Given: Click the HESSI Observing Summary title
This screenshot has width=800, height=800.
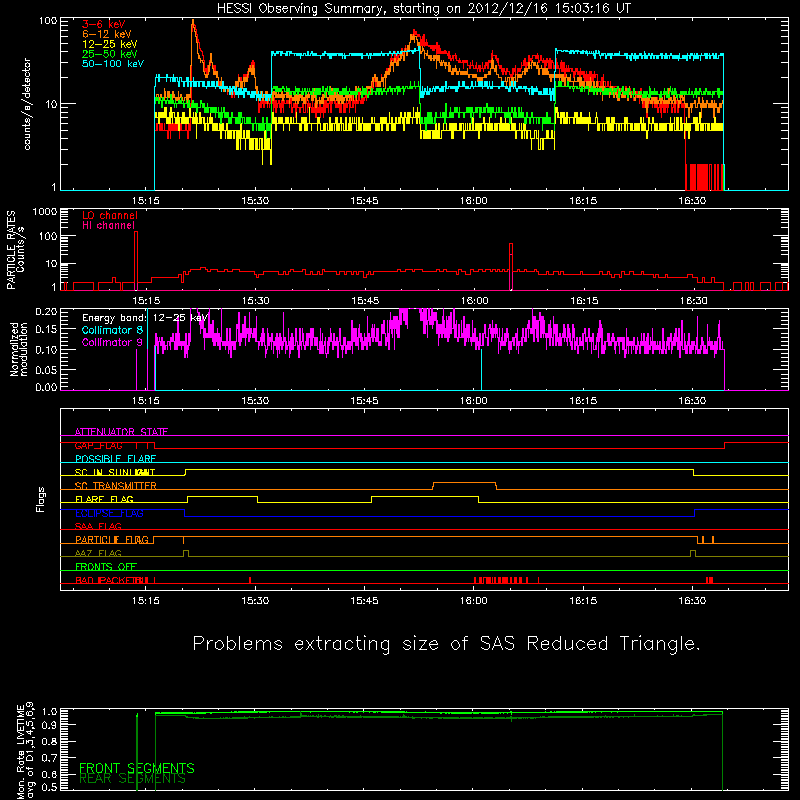Looking at the screenshot, I should [423, 9].
